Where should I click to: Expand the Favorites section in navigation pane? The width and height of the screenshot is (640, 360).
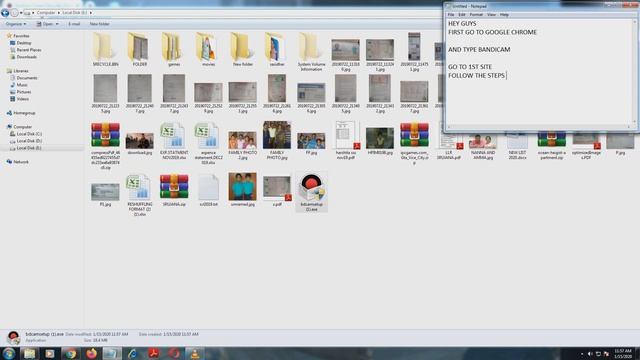pyautogui.click(x=21, y=36)
